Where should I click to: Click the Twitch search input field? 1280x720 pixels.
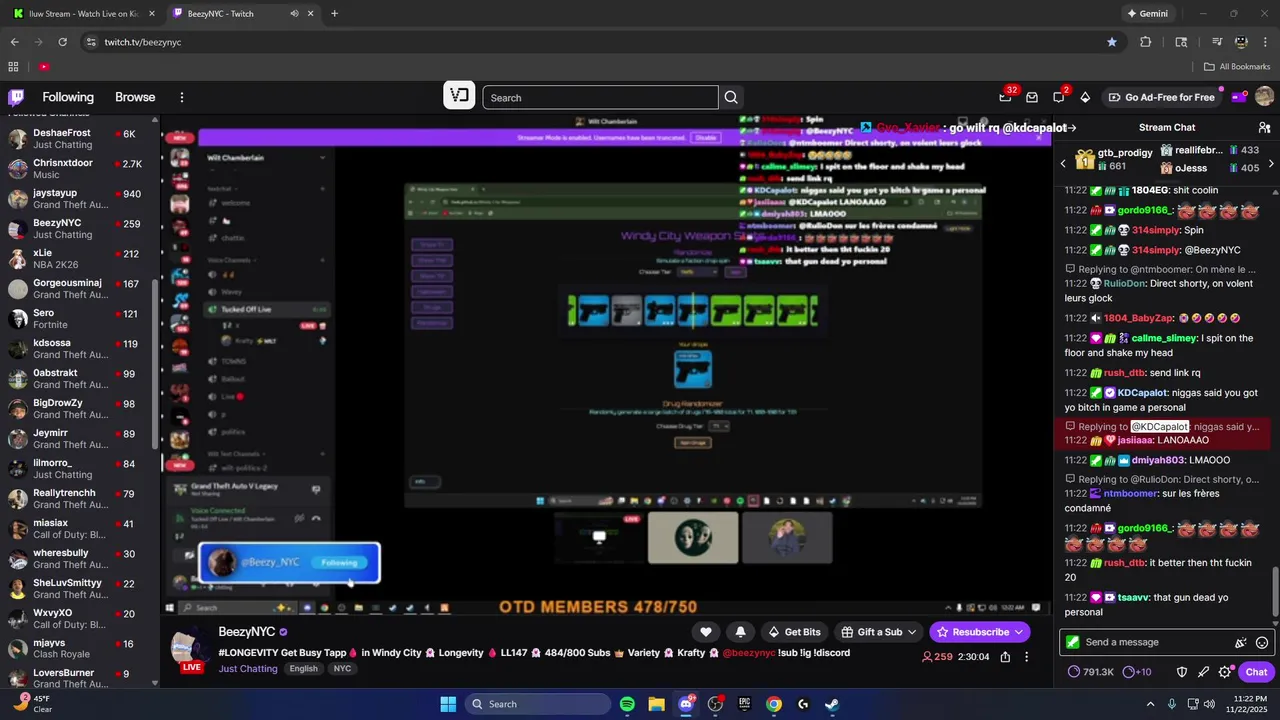(x=600, y=97)
